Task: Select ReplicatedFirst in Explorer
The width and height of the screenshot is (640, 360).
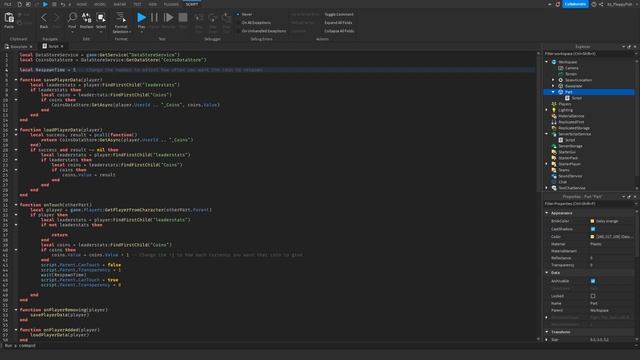Action: pos(571,122)
